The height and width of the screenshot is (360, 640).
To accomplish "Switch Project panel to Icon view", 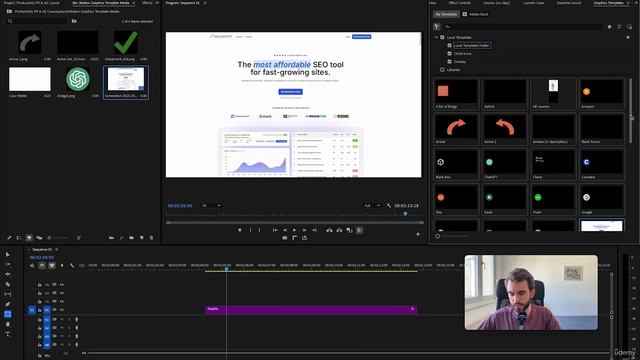I will [x=29, y=238].
